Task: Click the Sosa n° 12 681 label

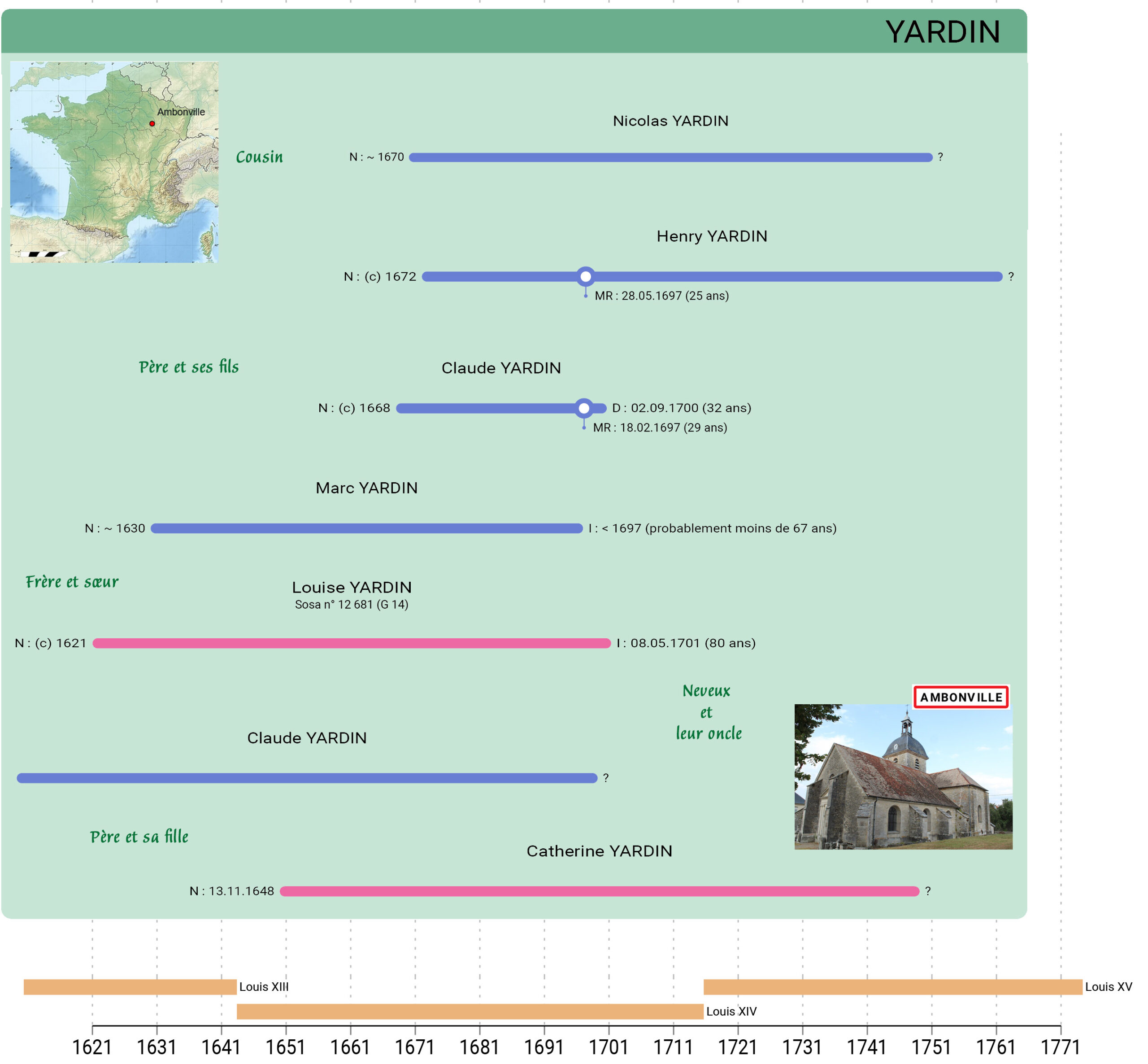Action: (352, 605)
